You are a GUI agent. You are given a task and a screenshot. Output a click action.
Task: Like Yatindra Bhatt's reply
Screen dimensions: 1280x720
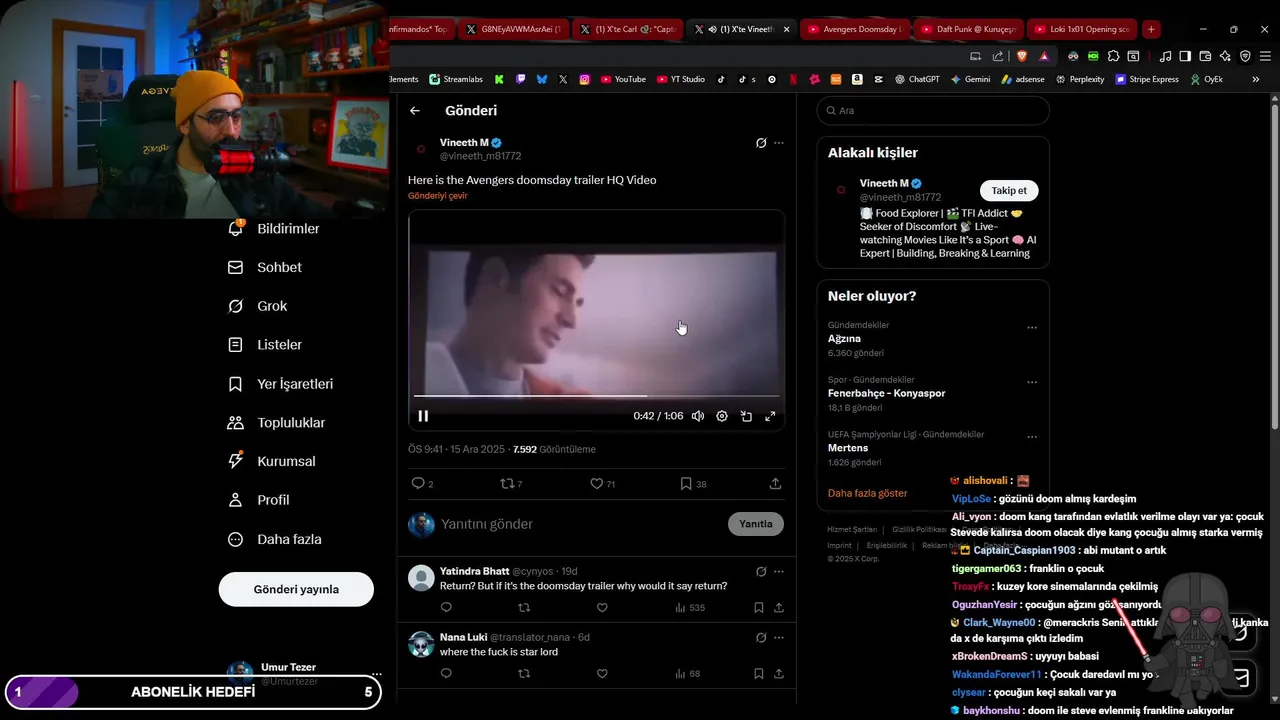pyautogui.click(x=602, y=608)
